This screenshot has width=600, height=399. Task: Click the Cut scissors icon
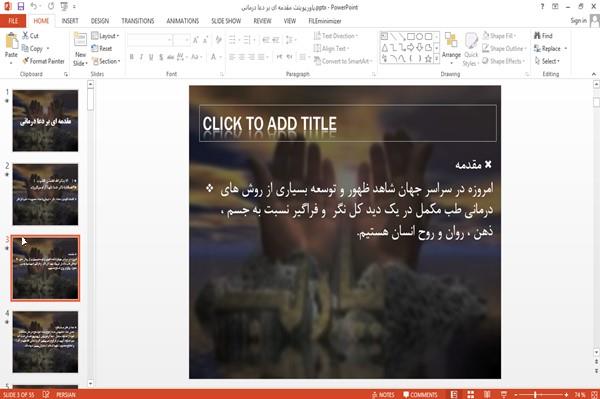(x=25, y=36)
